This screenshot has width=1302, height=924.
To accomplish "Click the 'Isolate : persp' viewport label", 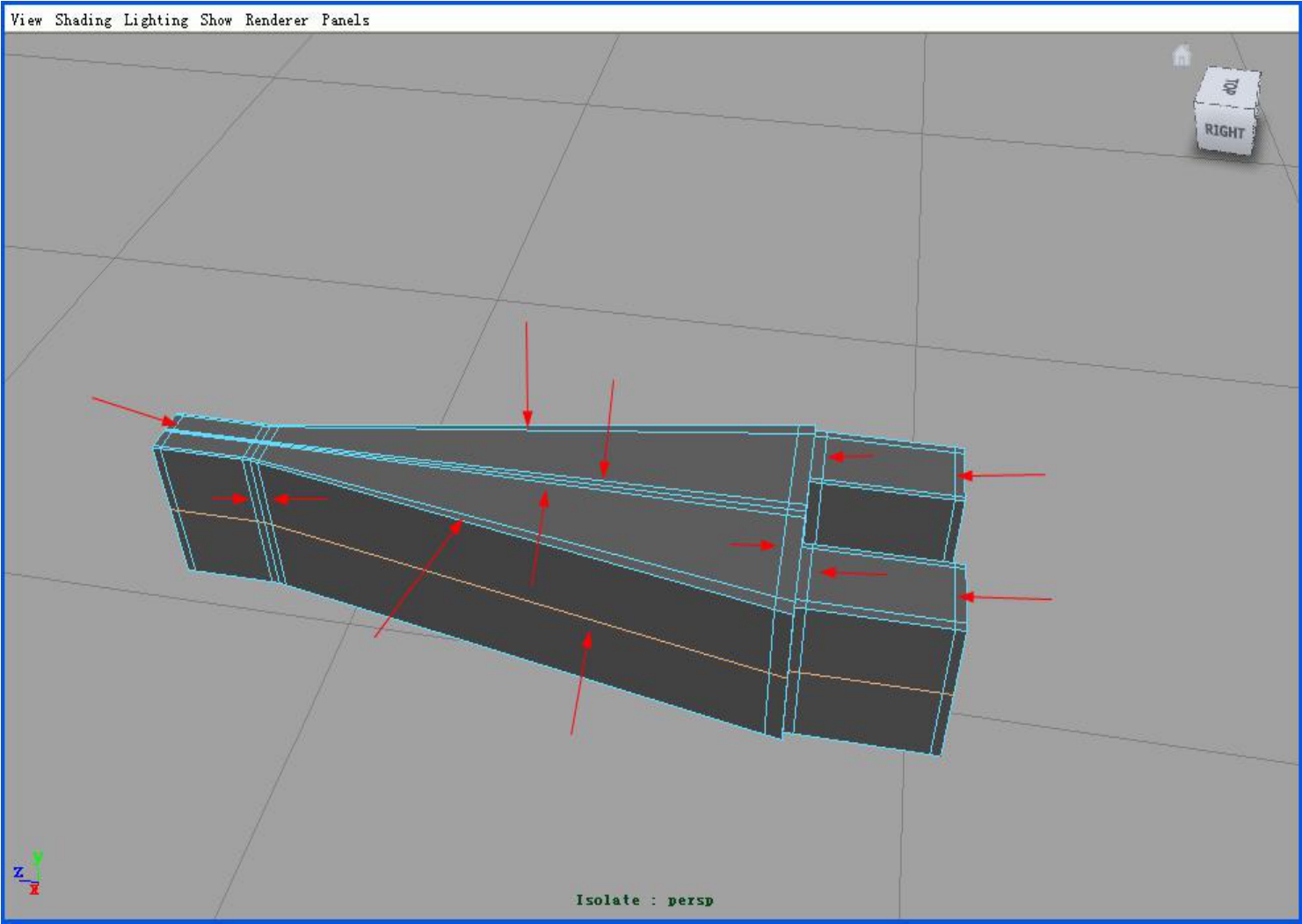I will [x=644, y=899].
